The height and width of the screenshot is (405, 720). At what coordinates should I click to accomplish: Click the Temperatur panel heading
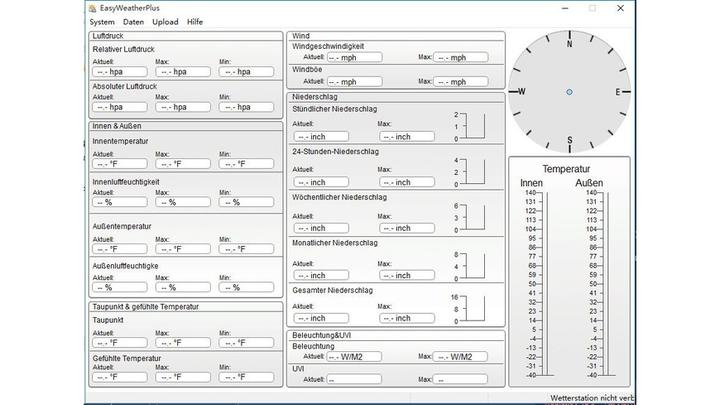click(x=566, y=169)
